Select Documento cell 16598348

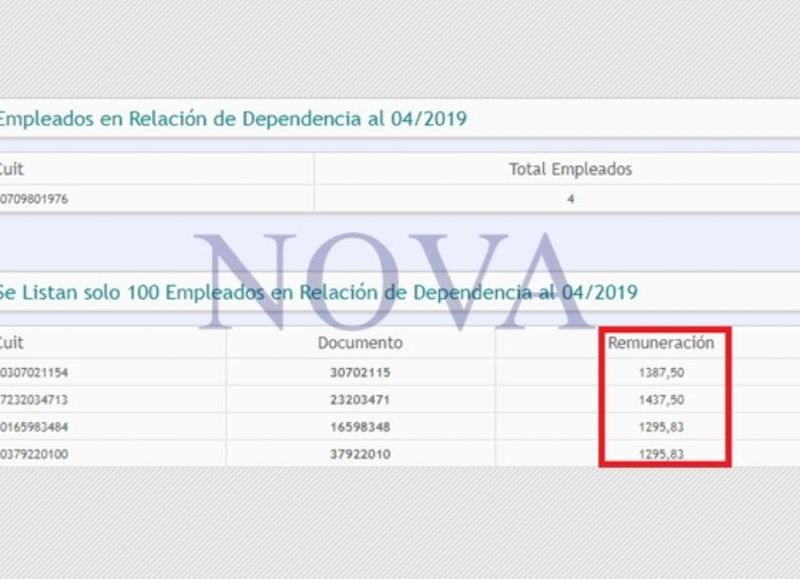360,426
